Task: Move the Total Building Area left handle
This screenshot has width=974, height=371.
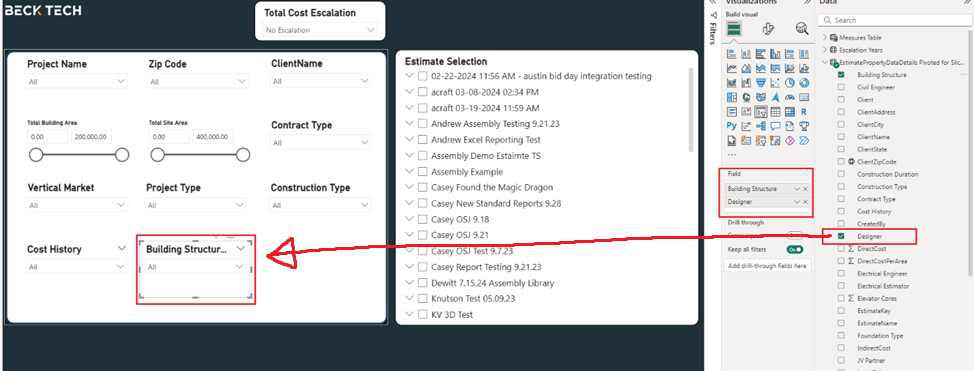Action: pyautogui.click(x=36, y=155)
